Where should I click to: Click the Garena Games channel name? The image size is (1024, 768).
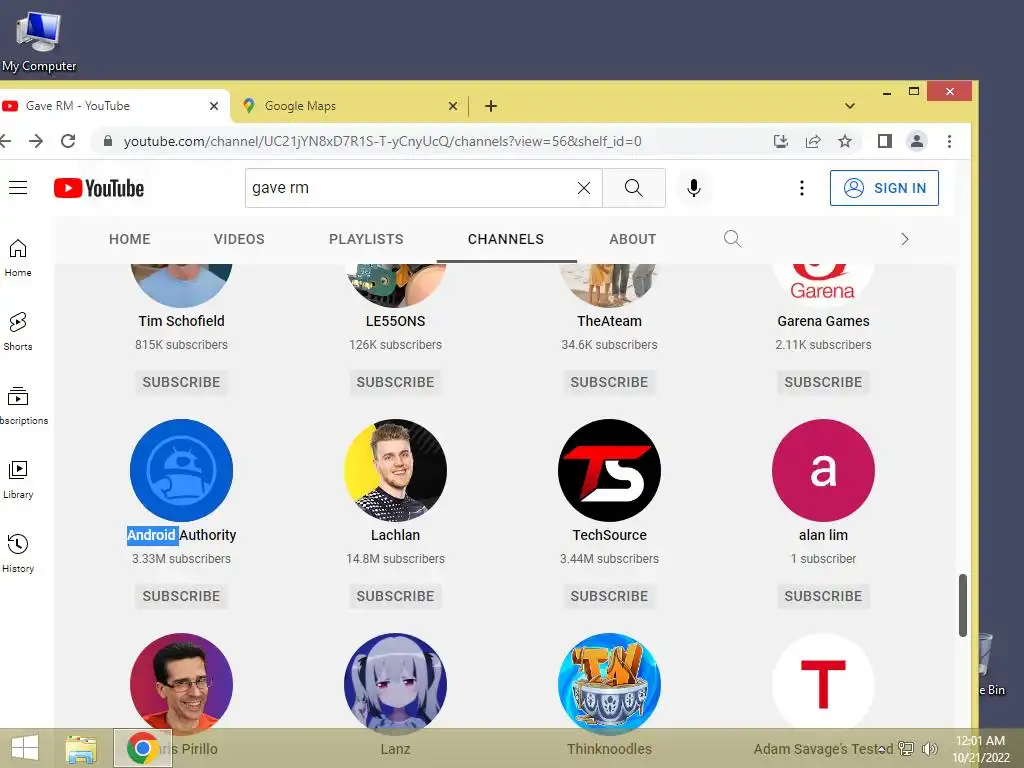tap(823, 321)
